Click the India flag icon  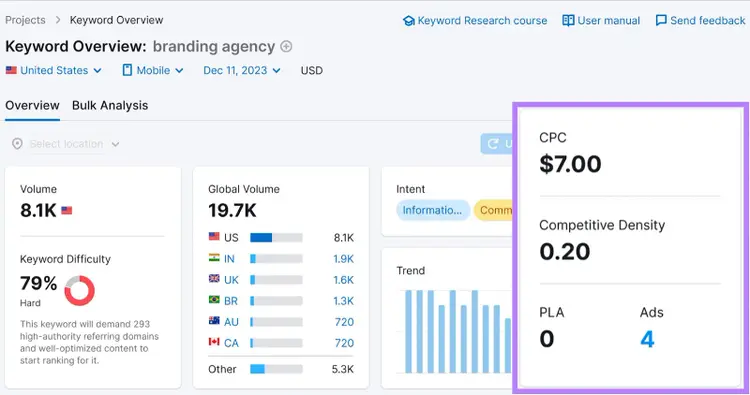(x=214, y=257)
